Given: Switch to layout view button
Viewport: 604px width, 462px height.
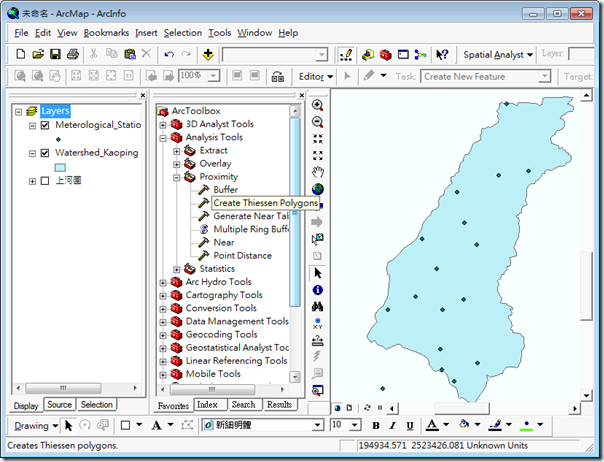Looking at the screenshot, I should (x=349, y=408).
